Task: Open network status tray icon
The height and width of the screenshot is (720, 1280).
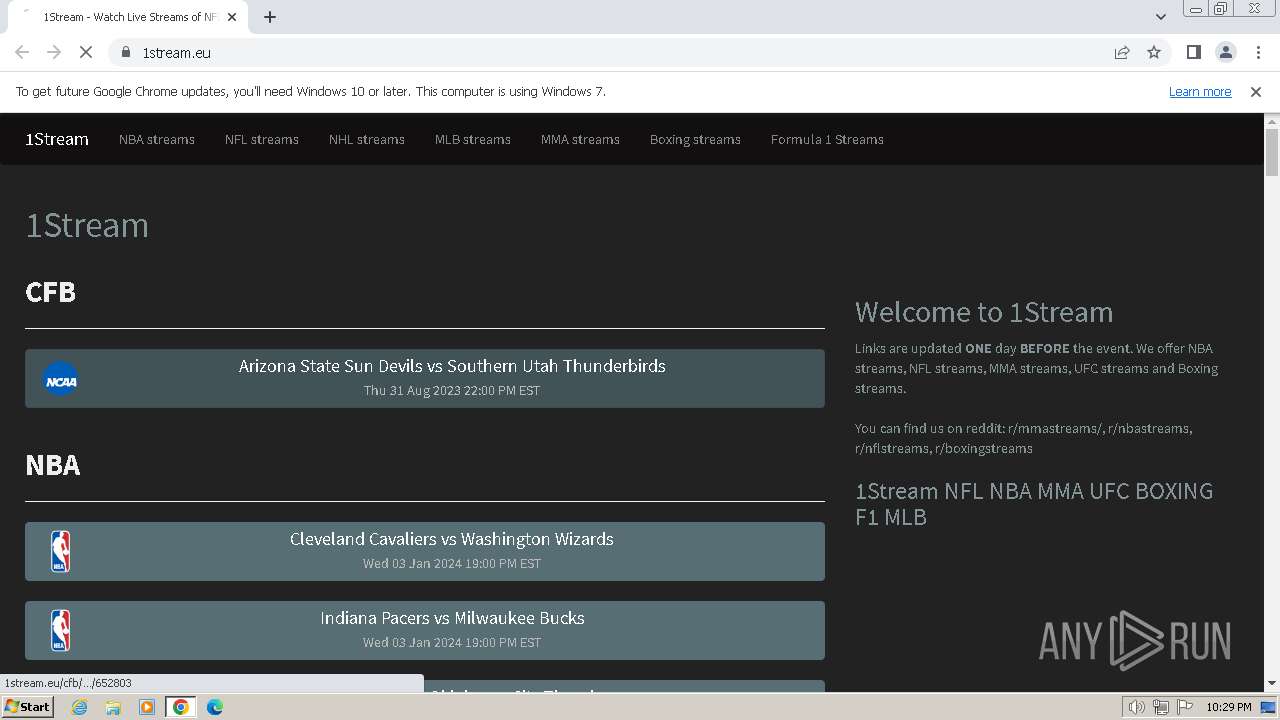Action: coord(1161,707)
